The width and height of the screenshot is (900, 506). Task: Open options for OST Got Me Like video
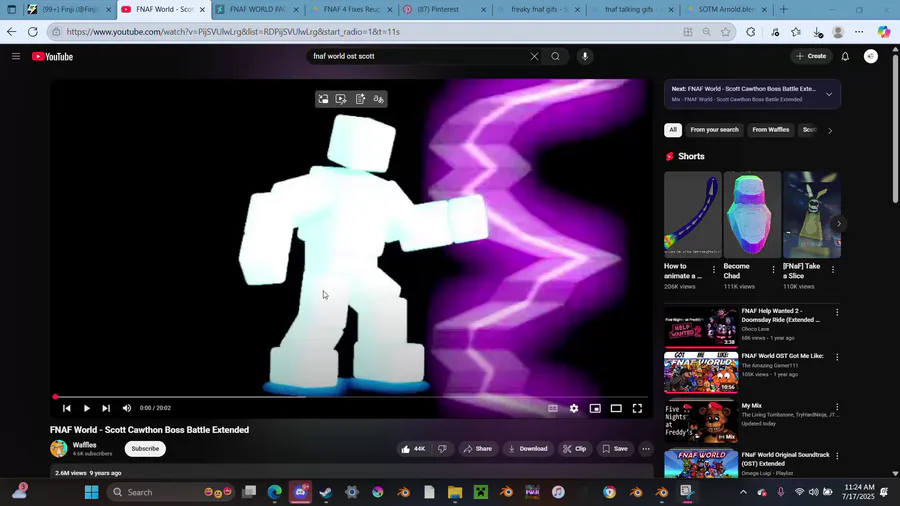(x=837, y=357)
